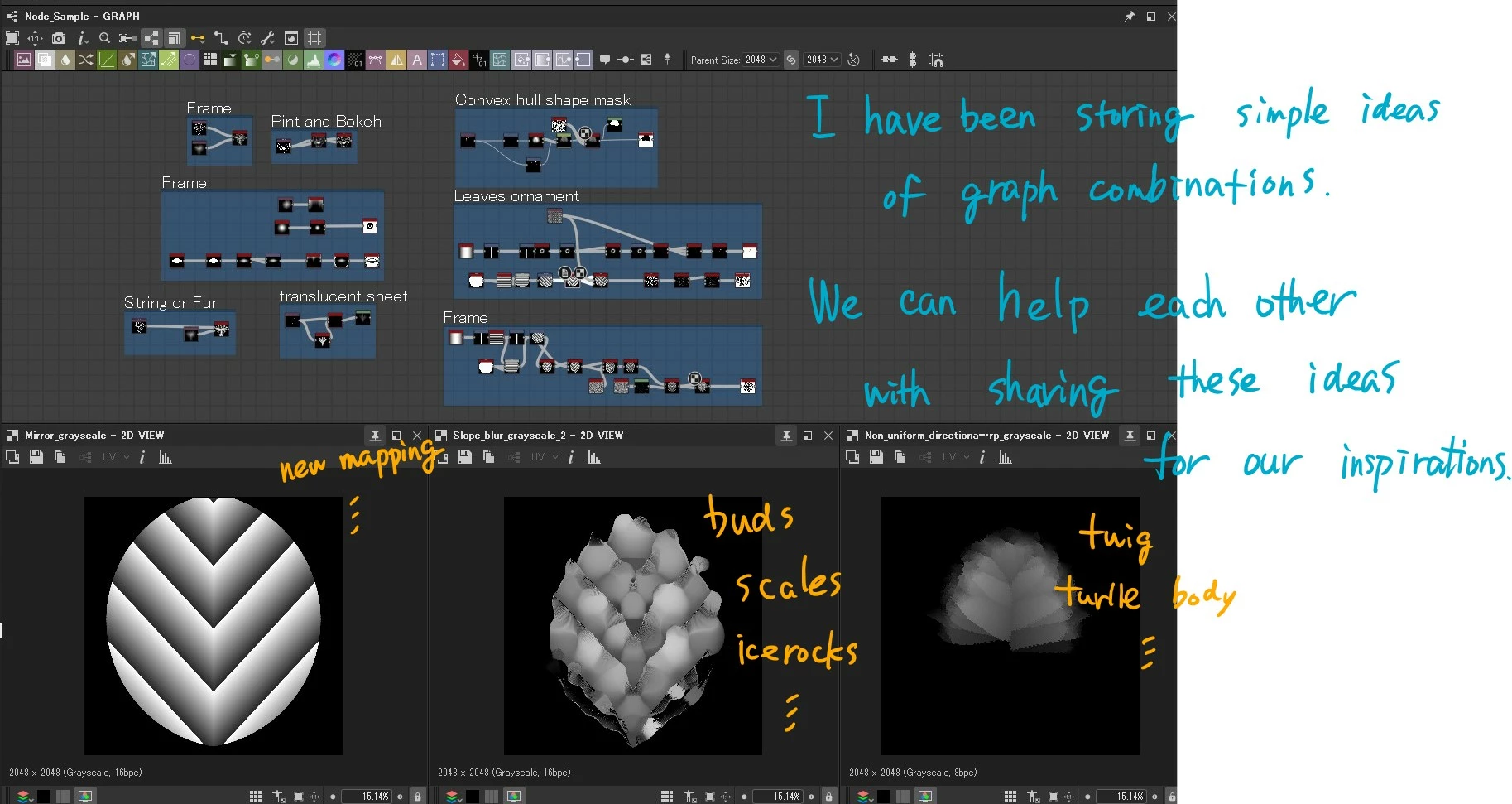Viewport: 1512px width, 804px height.
Task: Click background swatch in Non_uniform_directional view
Action: [884, 797]
